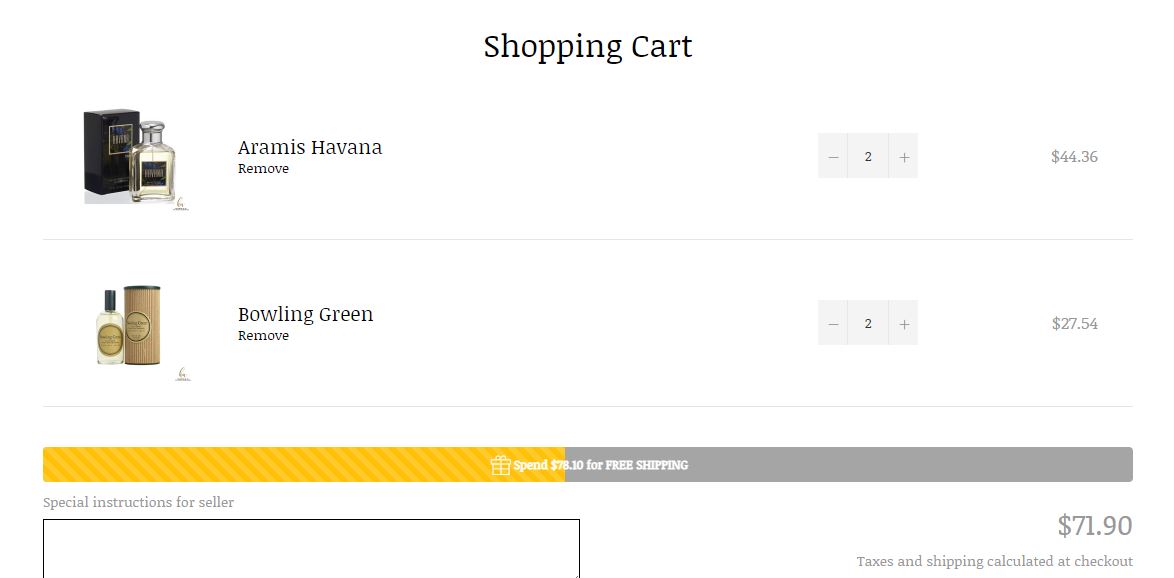This screenshot has height=578, width=1174.
Task: Click the gift box icon in shipping bar
Action: coord(501,465)
